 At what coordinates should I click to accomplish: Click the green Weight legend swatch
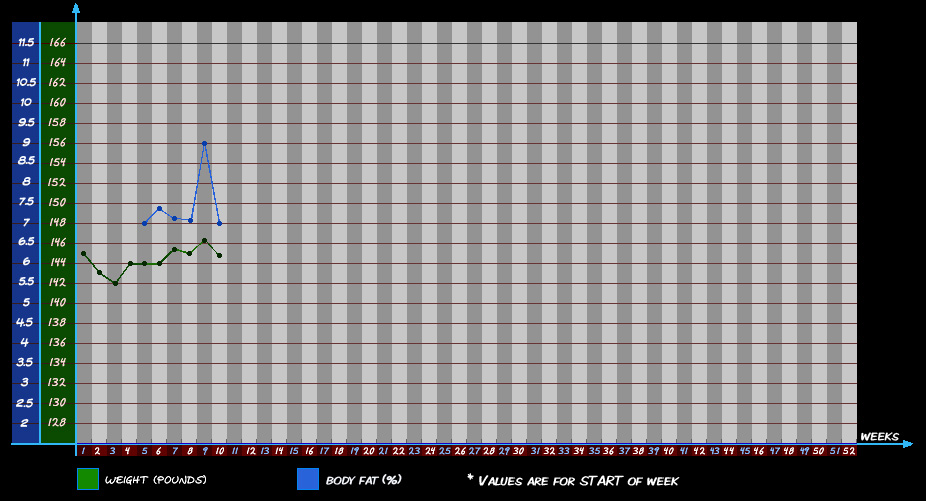(88, 479)
